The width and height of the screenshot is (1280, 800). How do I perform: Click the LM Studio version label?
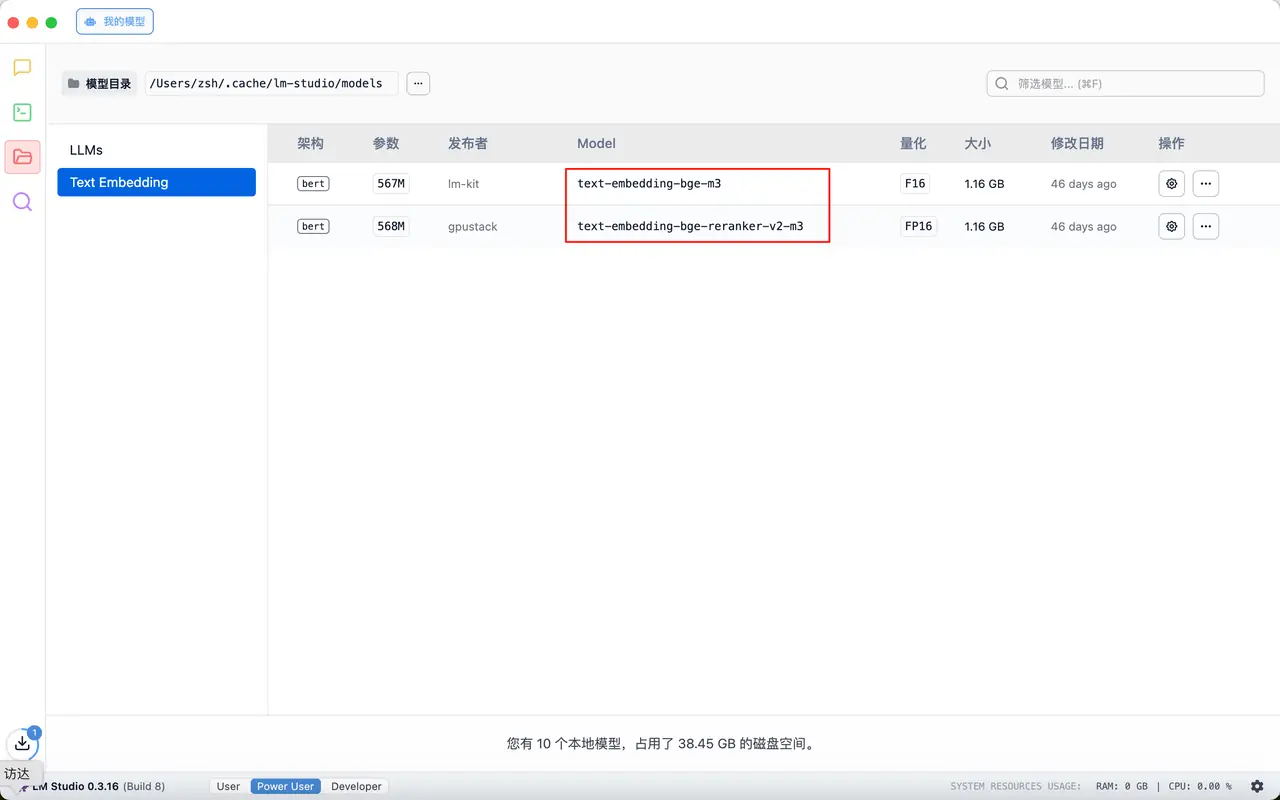pos(99,786)
